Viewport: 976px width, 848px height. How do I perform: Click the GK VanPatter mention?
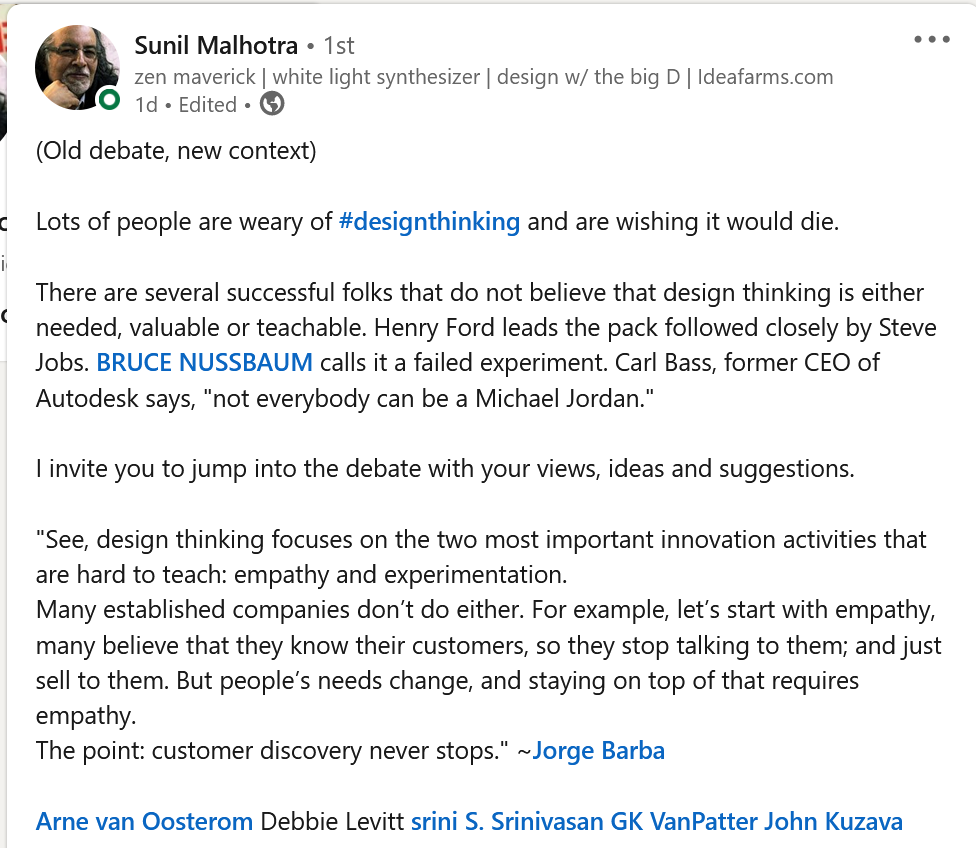tap(676, 821)
